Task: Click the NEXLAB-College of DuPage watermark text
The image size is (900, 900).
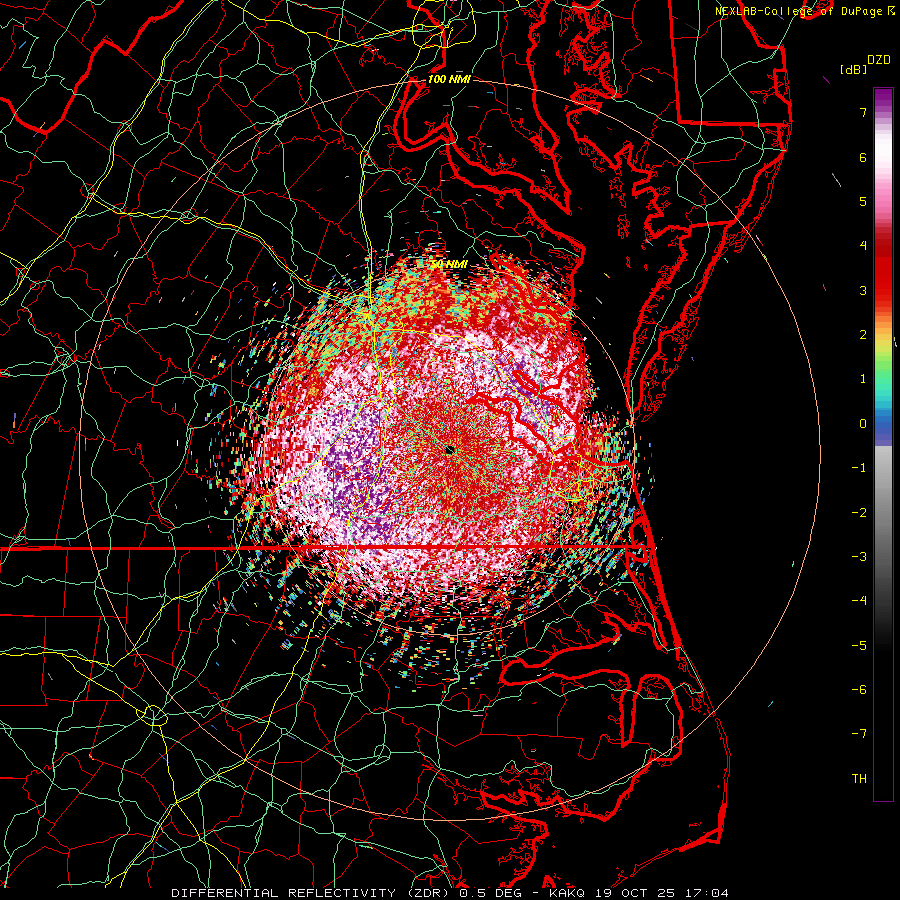Action: (806, 11)
